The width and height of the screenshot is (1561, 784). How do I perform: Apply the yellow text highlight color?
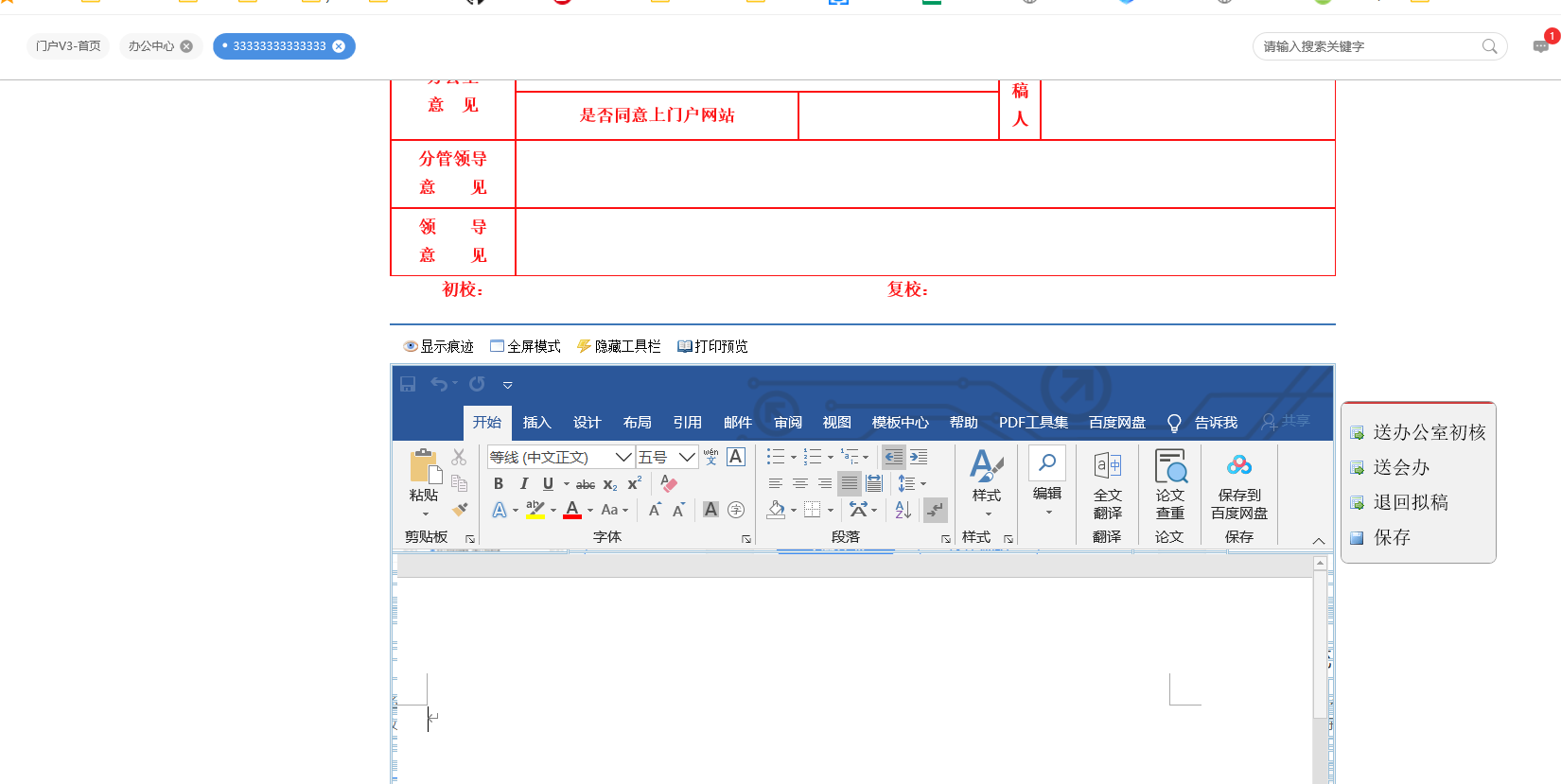coord(535,510)
